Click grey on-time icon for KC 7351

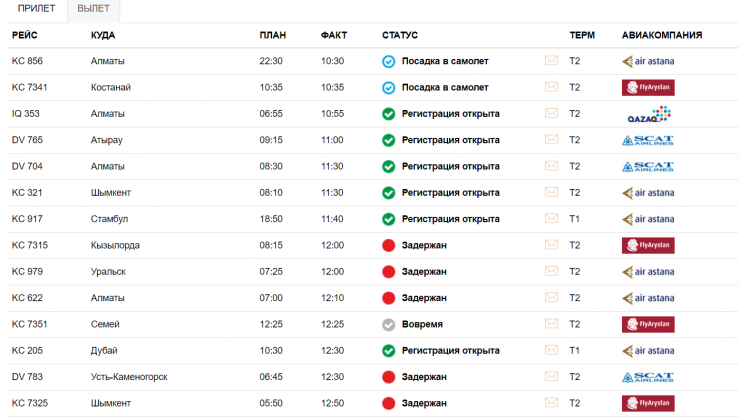[x=389, y=324]
